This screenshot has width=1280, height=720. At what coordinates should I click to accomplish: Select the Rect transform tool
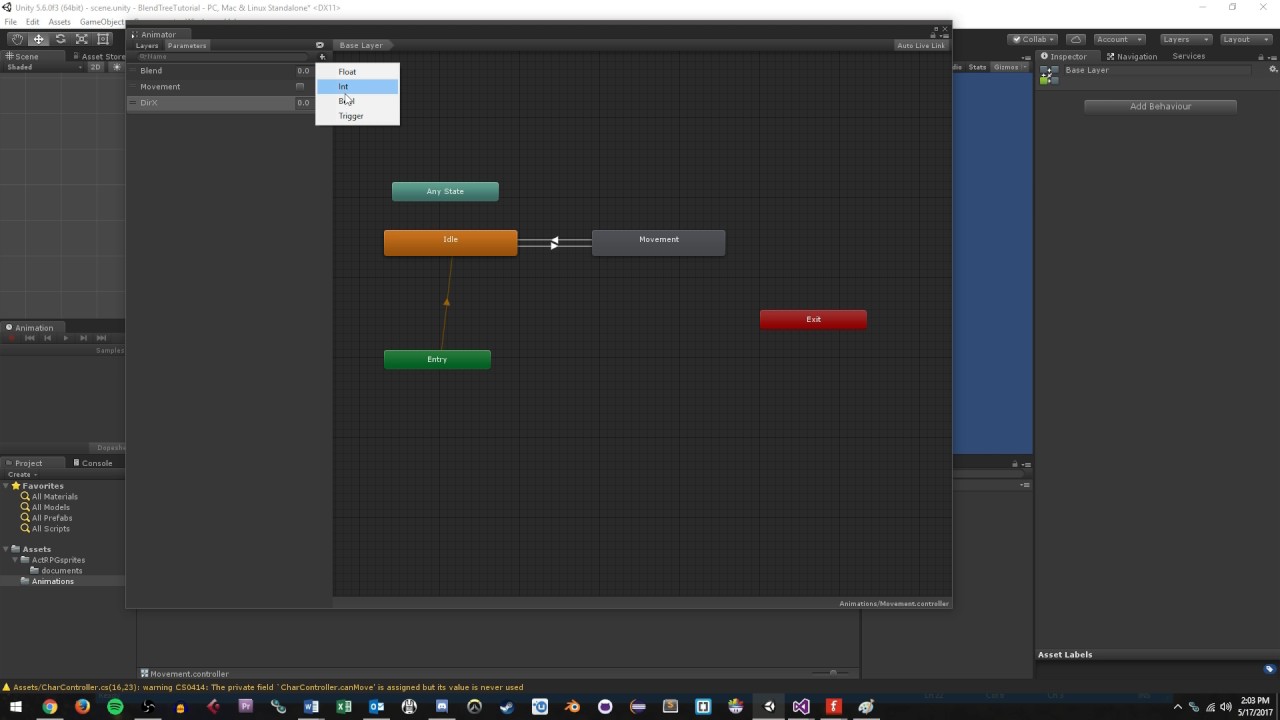click(x=103, y=38)
